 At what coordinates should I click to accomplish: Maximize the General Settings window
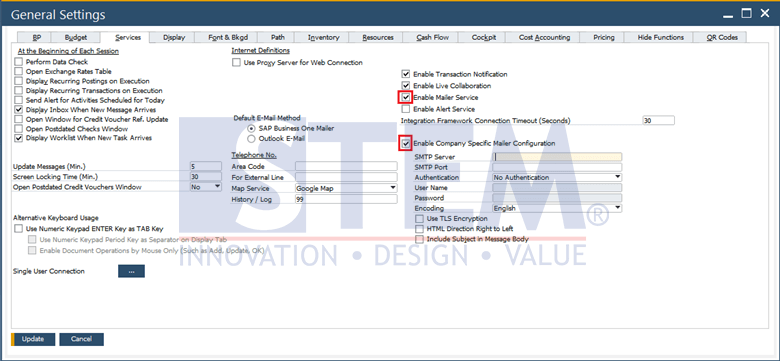pos(747,14)
